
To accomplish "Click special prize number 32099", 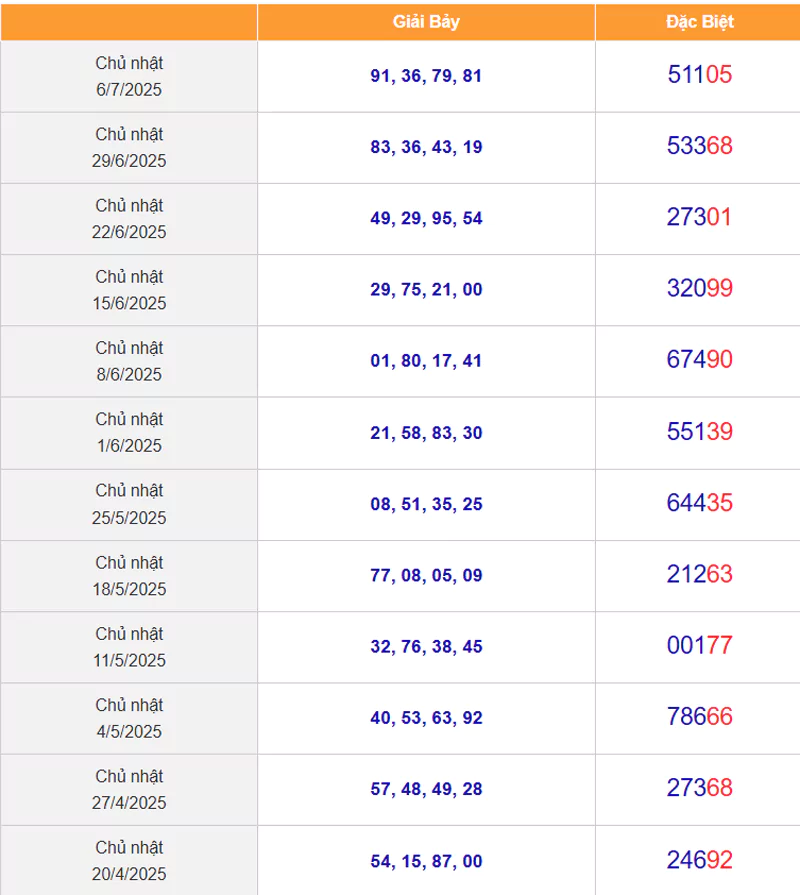I will (x=700, y=288).
